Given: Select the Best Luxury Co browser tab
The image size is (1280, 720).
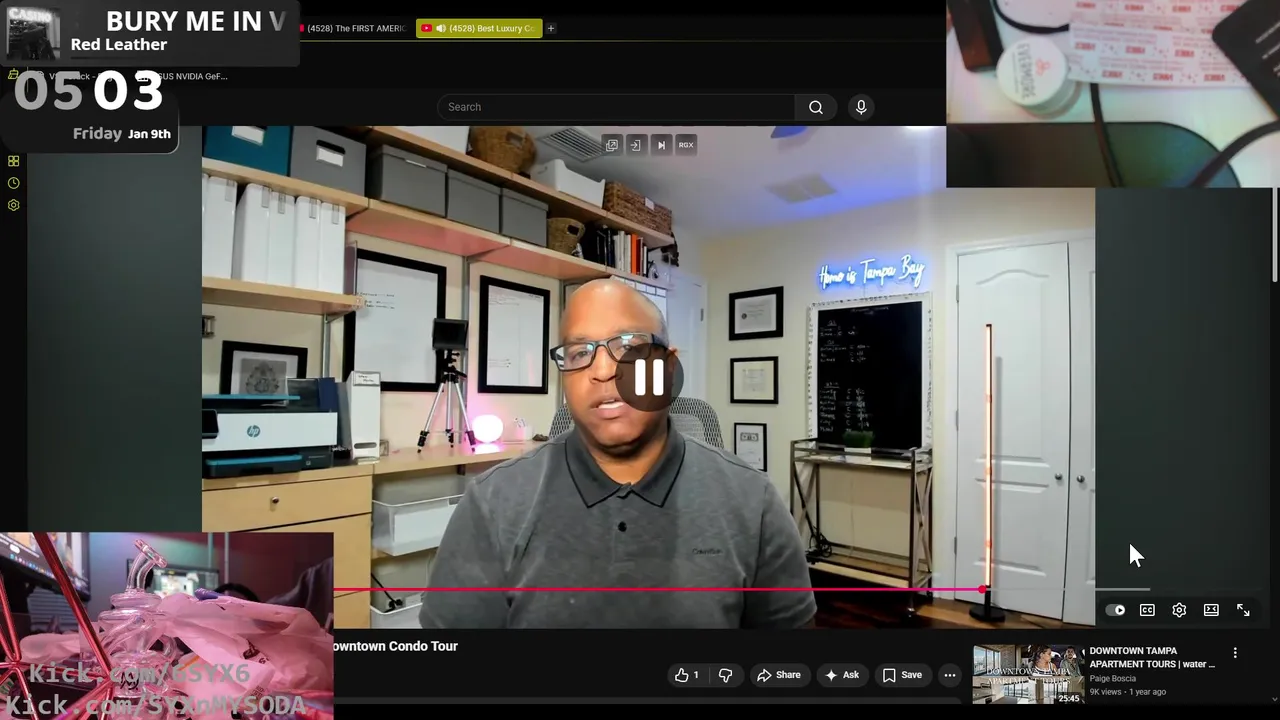Looking at the screenshot, I should click(479, 28).
